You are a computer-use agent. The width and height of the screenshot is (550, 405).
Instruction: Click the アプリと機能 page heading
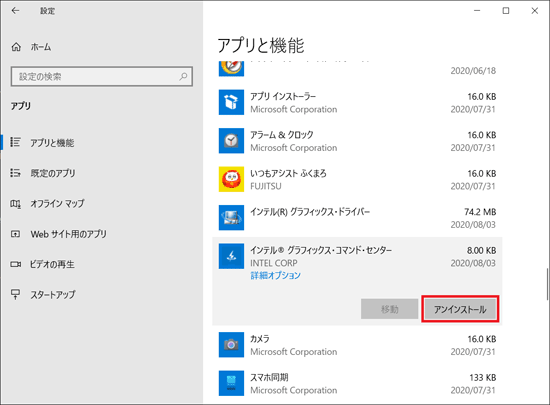[x=261, y=46]
